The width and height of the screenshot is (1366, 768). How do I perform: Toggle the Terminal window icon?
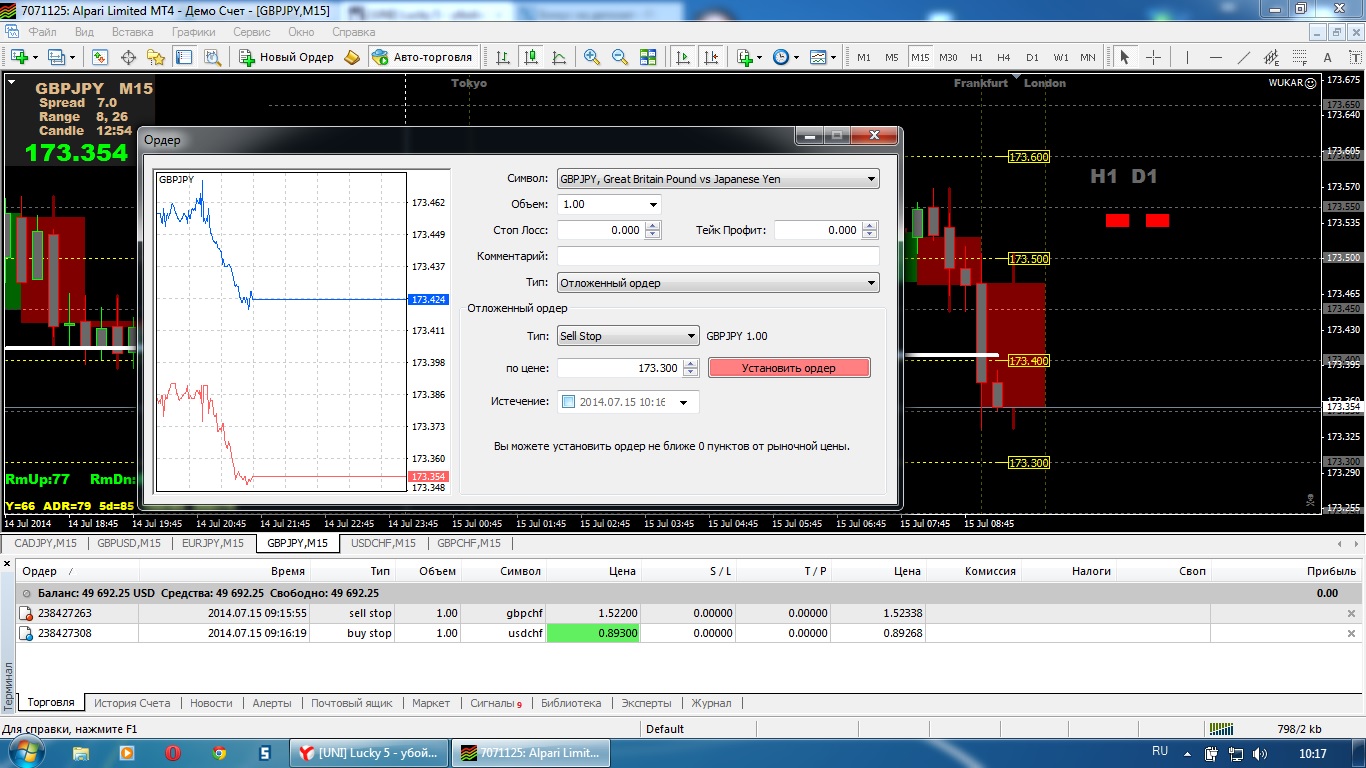click(x=184, y=57)
